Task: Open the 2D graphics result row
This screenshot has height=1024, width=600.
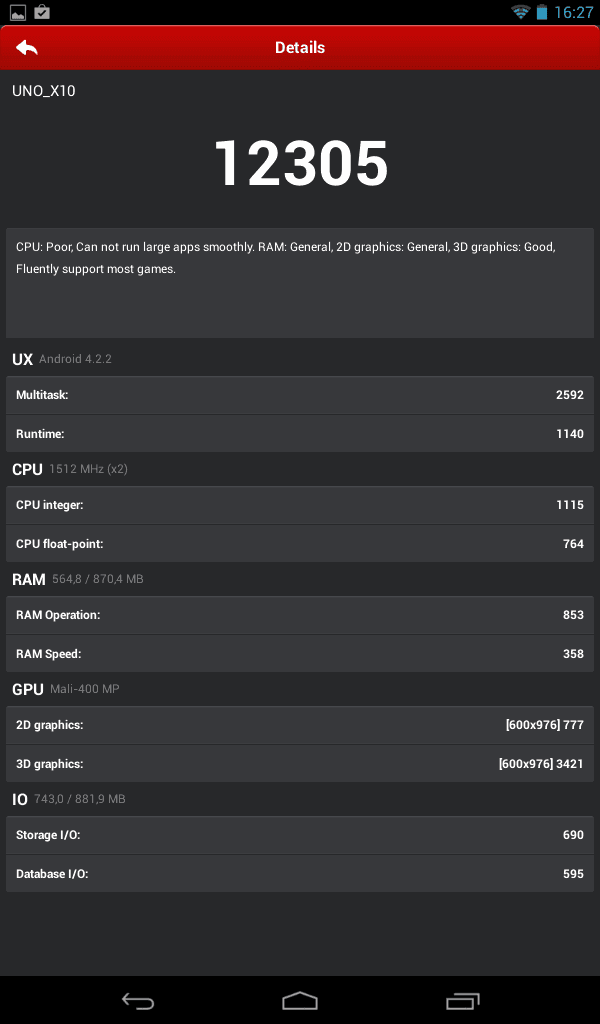Action: pos(300,725)
